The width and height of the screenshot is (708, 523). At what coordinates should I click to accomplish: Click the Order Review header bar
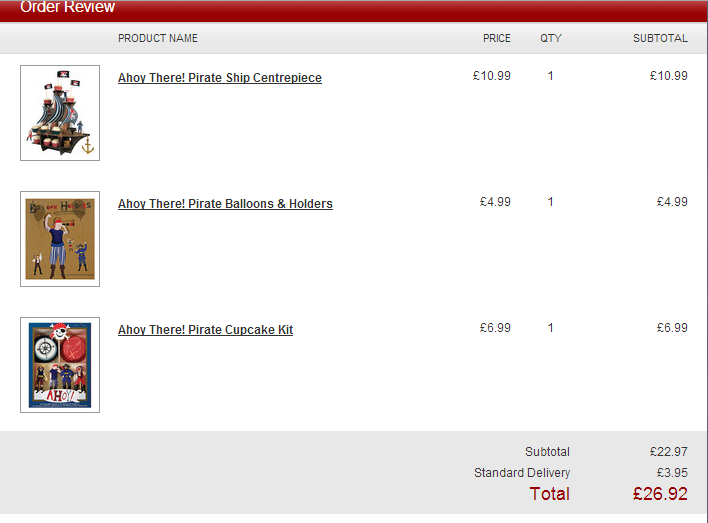point(353,10)
